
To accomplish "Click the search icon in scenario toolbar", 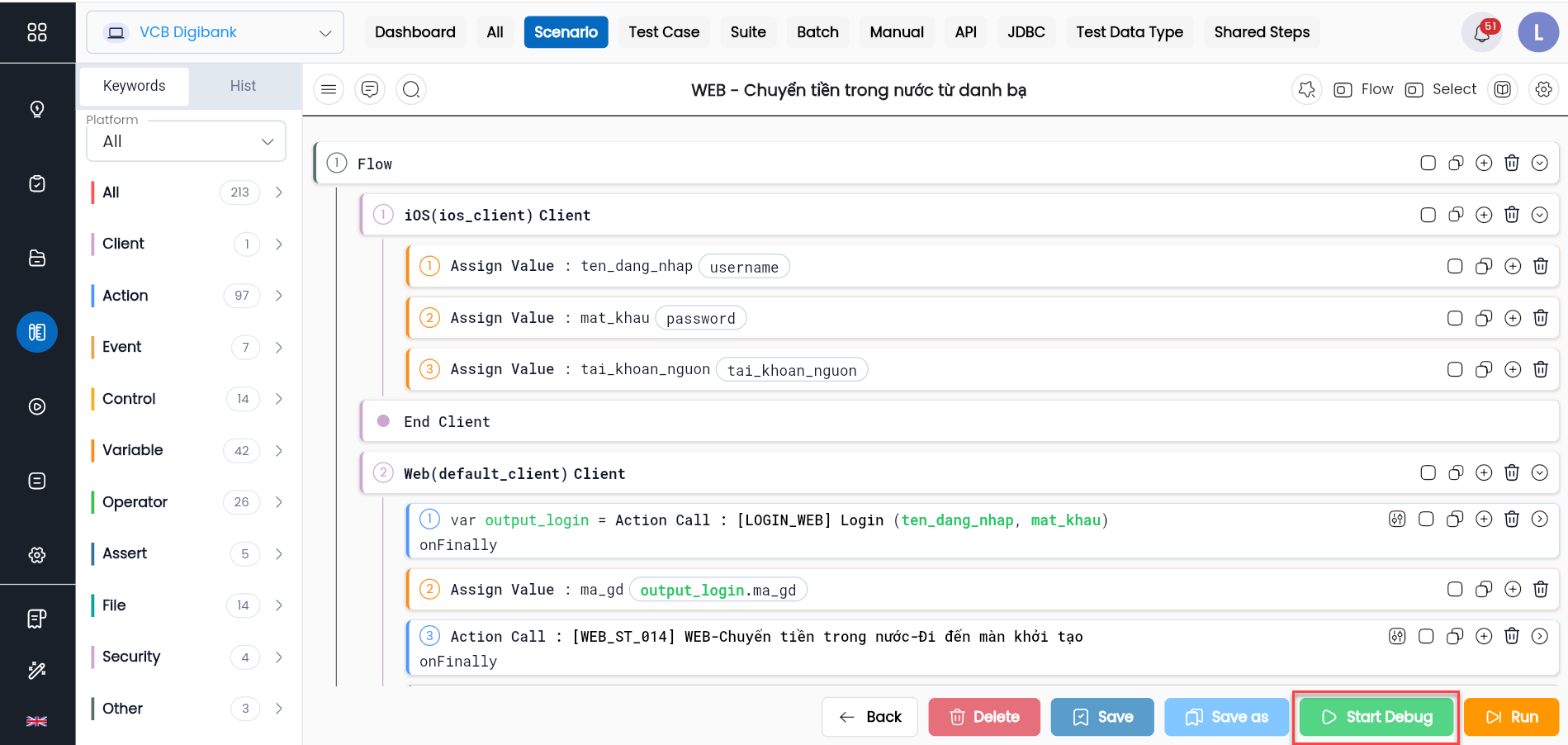I will (411, 89).
